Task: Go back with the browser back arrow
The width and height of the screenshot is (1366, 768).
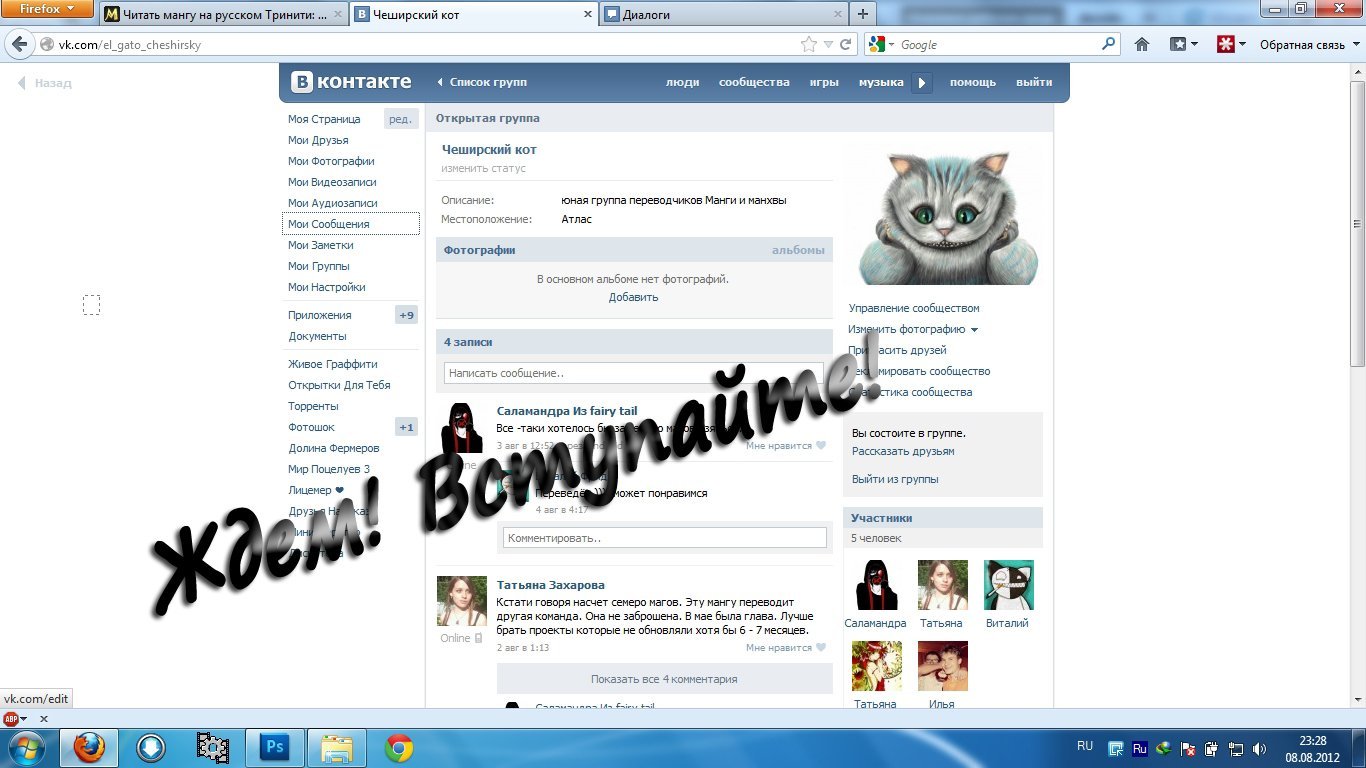Action: pyautogui.click(x=19, y=45)
